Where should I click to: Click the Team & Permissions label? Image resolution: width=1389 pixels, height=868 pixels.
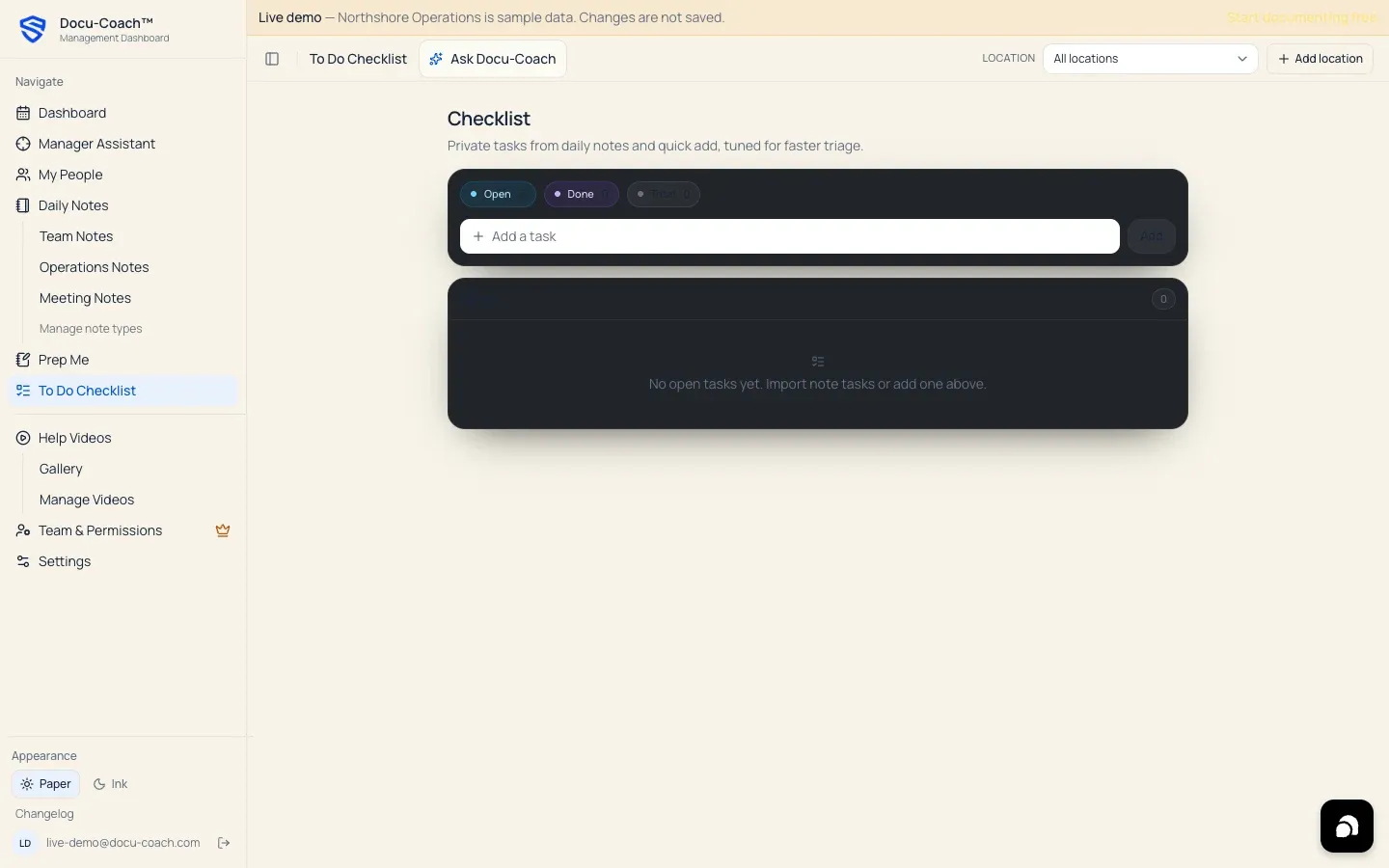(100, 530)
